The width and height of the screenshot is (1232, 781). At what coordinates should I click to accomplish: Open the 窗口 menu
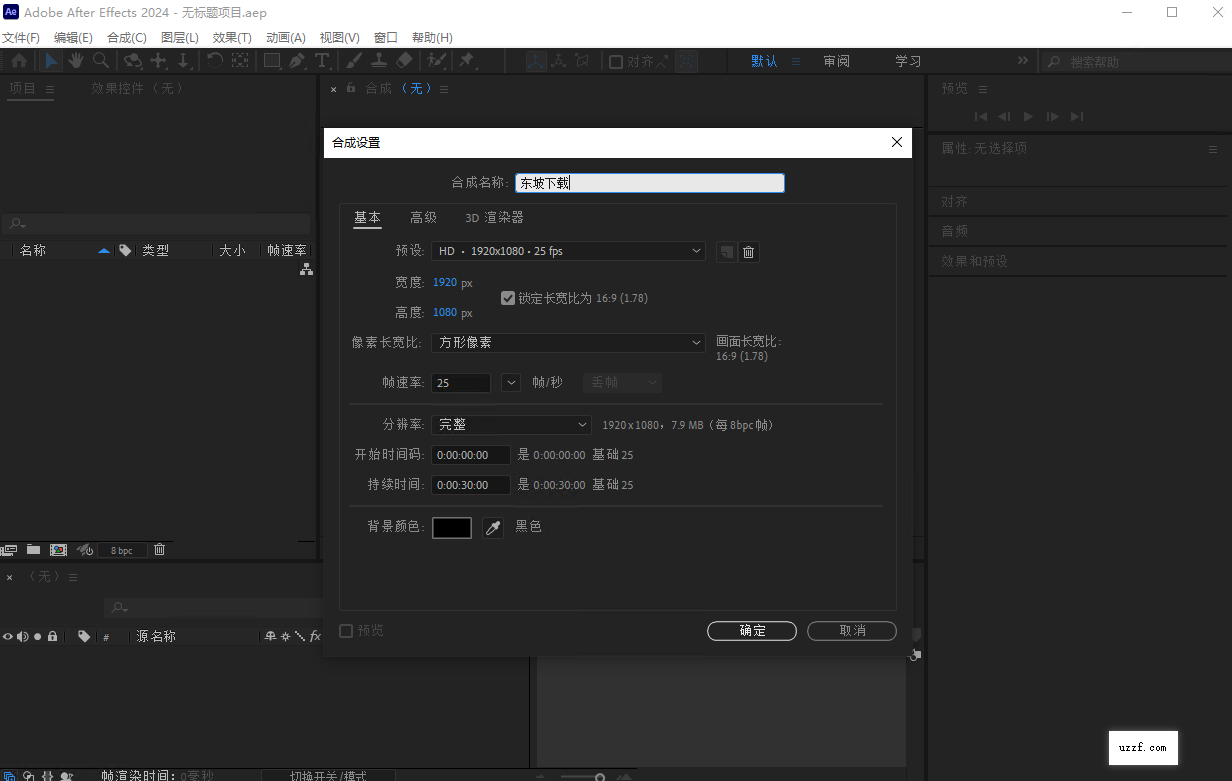[385, 37]
